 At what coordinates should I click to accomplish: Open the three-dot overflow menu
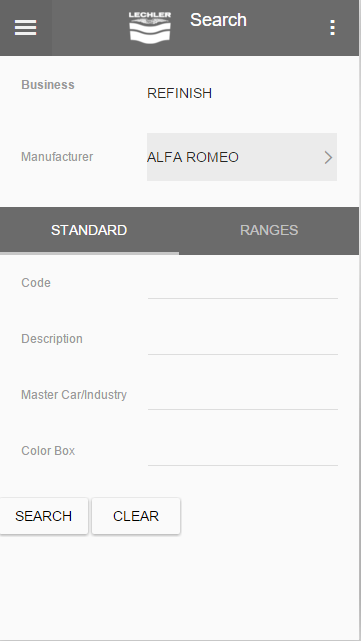pos(333,27)
